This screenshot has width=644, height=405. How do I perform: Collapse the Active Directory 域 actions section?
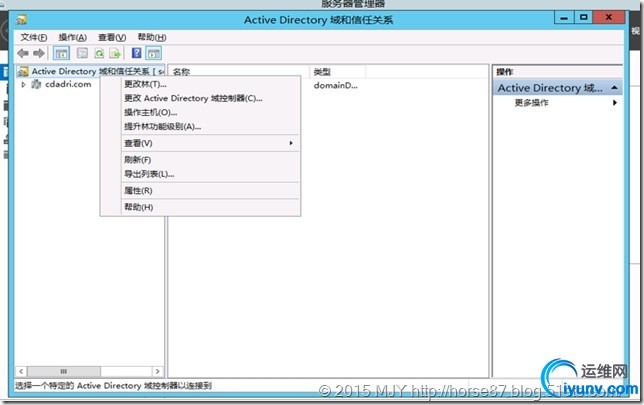[x=614, y=88]
